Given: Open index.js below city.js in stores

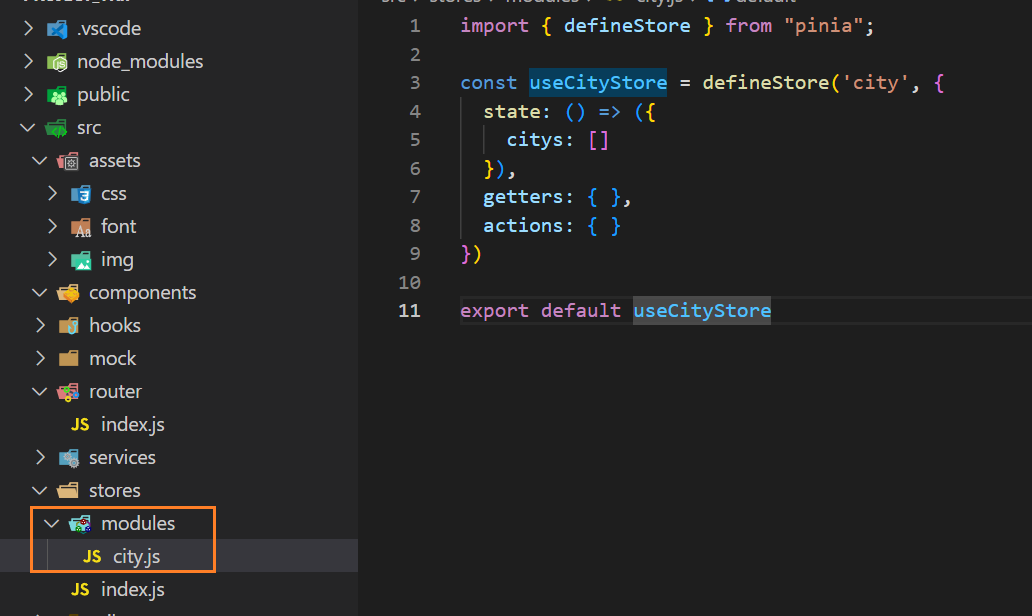Looking at the screenshot, I should tap(132, 590).
